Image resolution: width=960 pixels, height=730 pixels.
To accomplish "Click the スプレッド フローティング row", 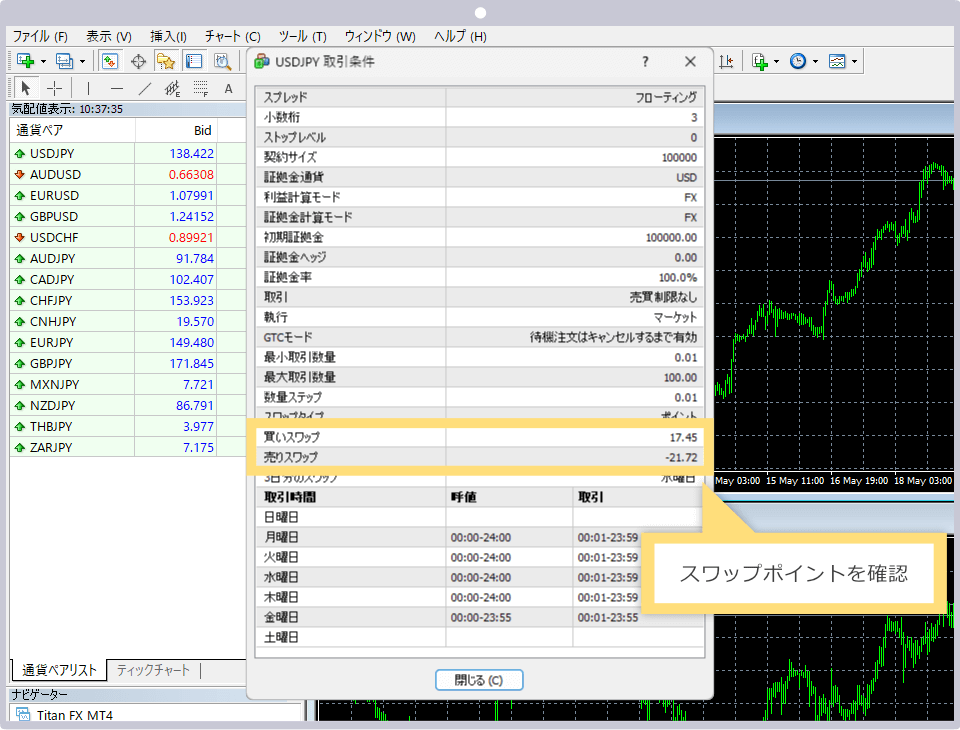I will pyautogui.click(x=480, y=97).
